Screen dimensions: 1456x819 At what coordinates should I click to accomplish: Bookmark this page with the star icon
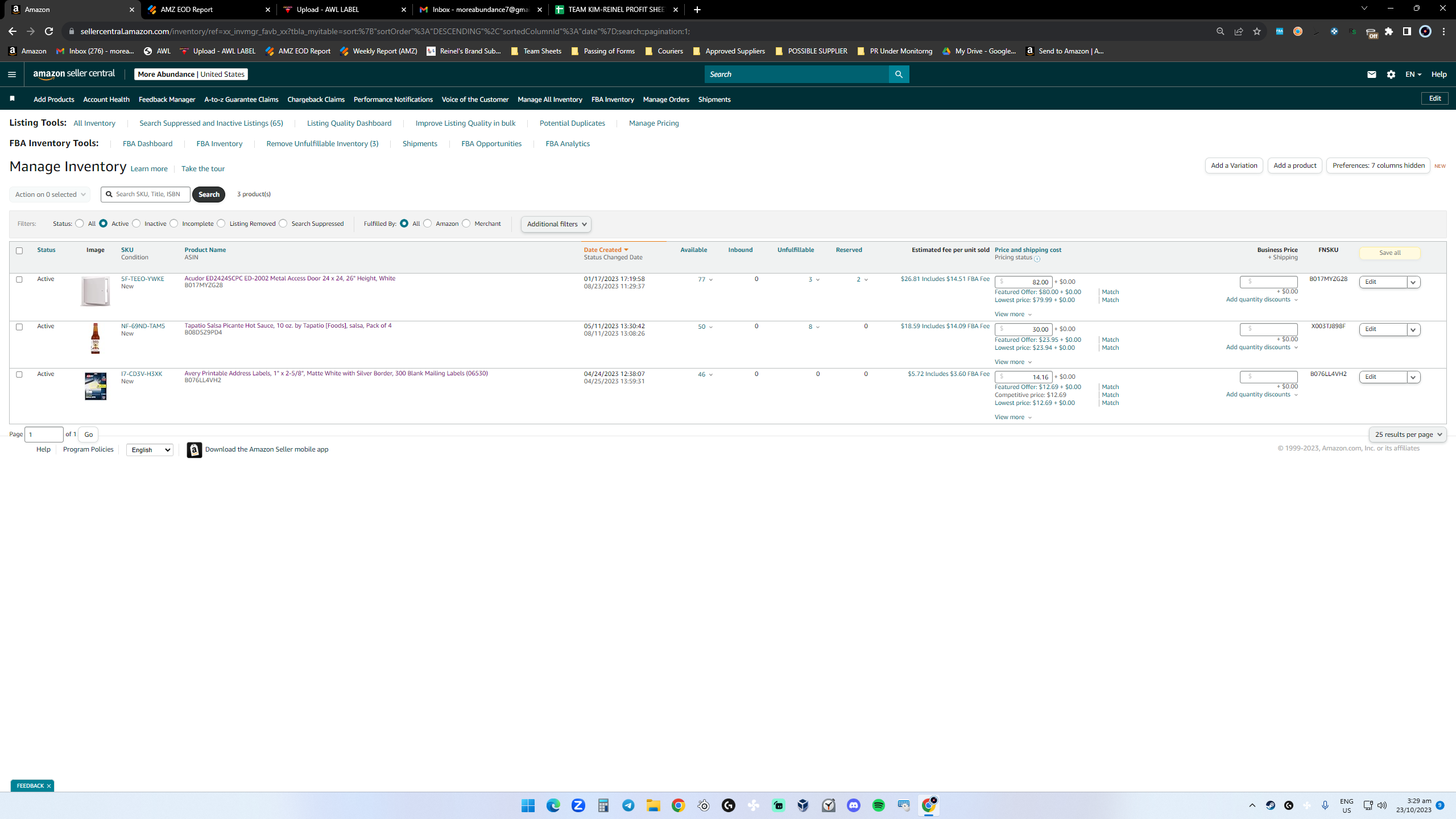[1257, 31]
